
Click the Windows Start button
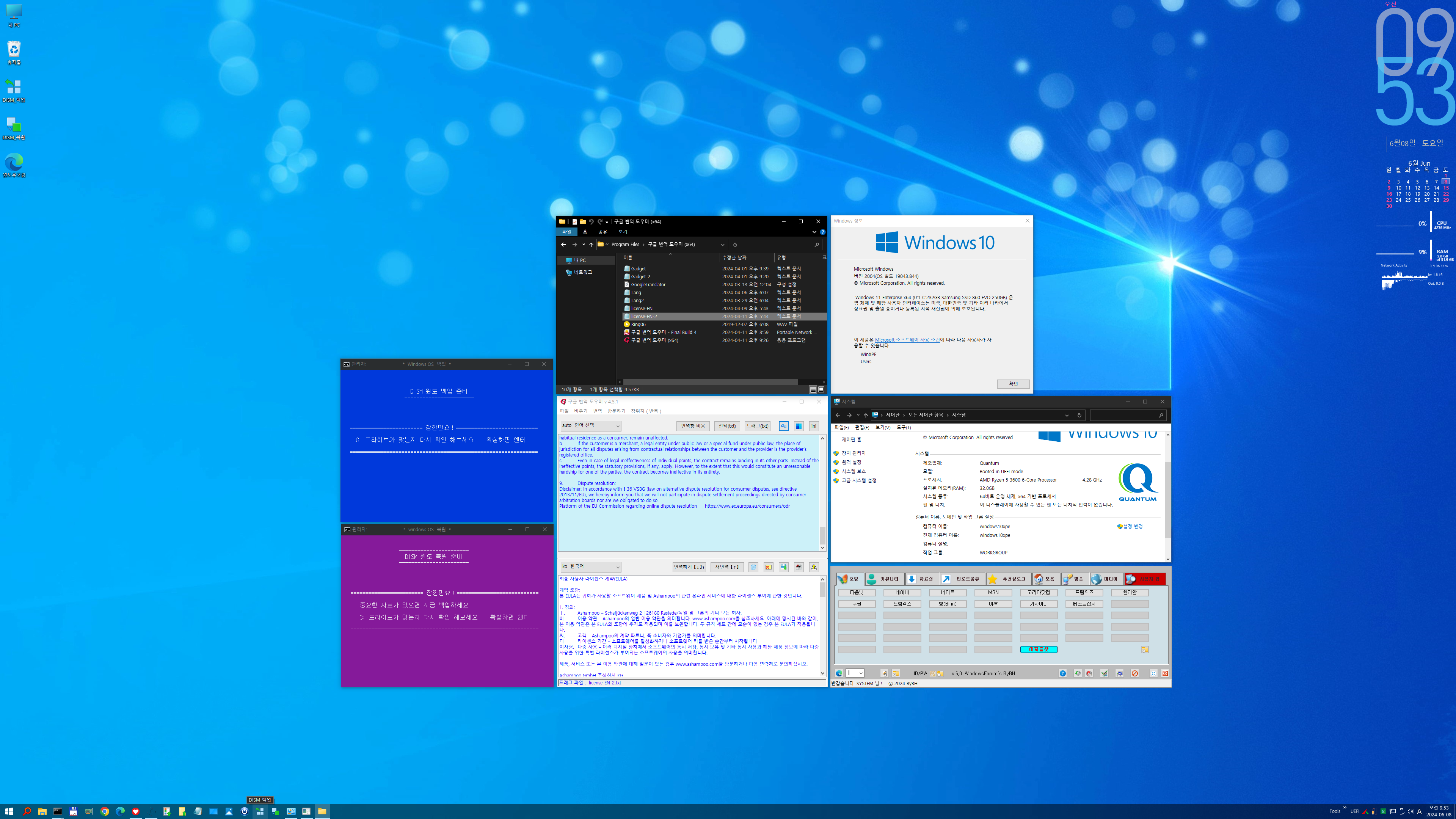(x=9, y=811)
